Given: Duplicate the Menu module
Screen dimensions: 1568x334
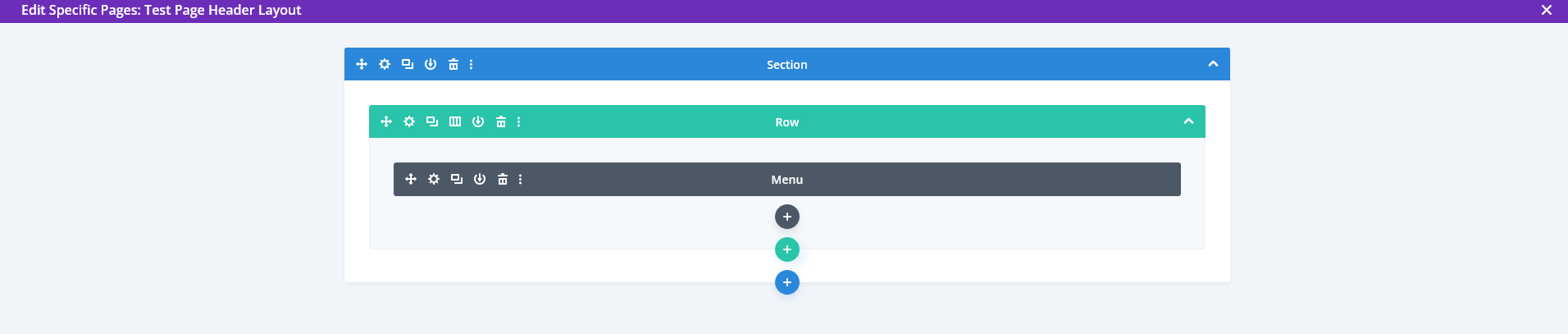Looking at the screenshot, I should 457,179.
